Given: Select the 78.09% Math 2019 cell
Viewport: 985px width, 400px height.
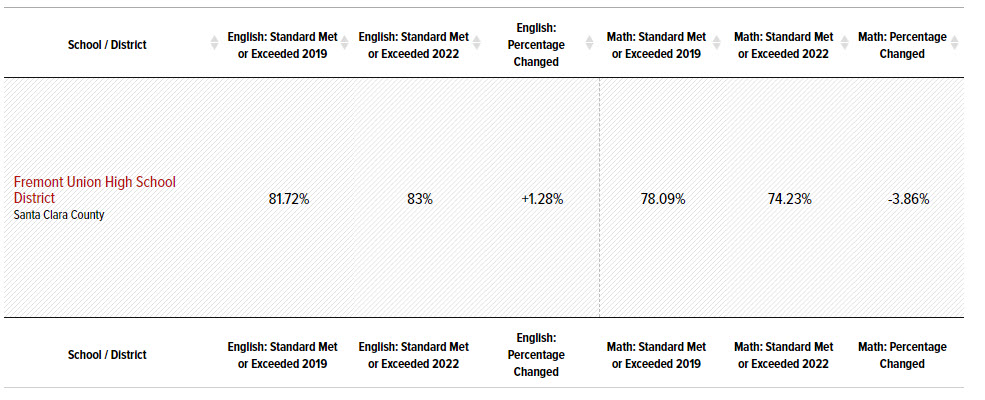Looking at the screenshot, I should tap(663, 199).
